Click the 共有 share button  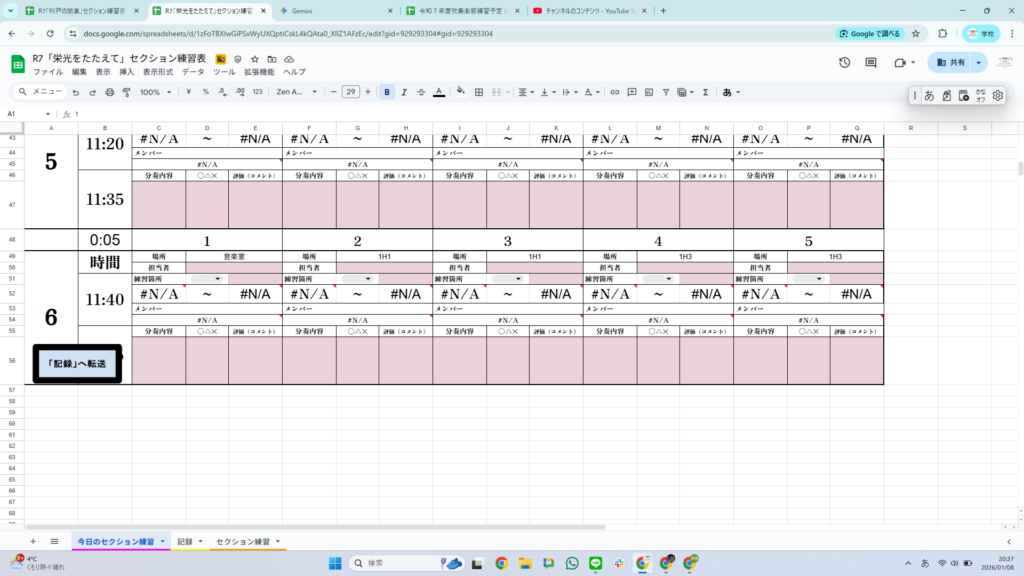[951, 62]
